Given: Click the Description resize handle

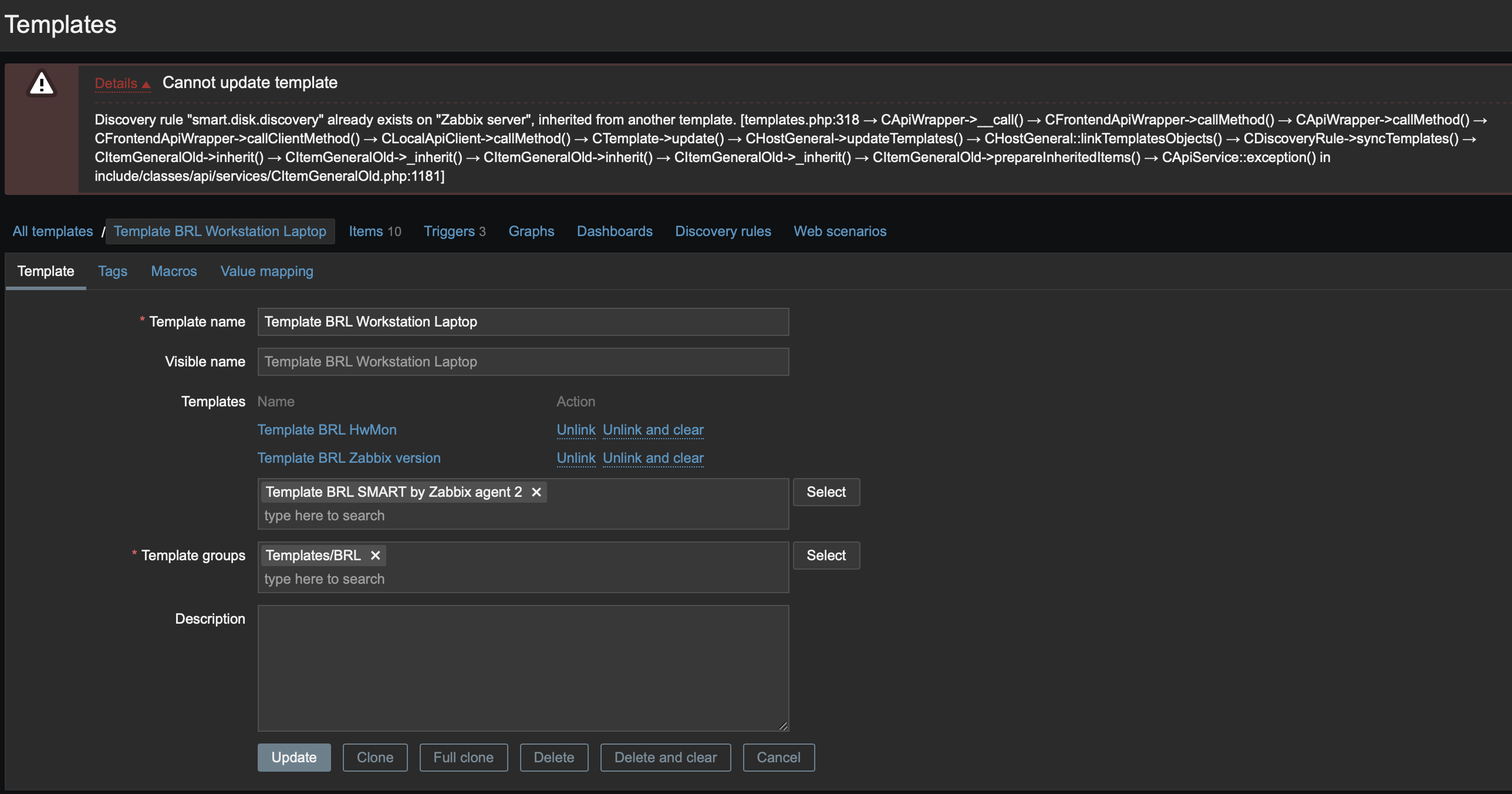Looking at the screenshot, I should pyautogui.click(x=783, y=726).
